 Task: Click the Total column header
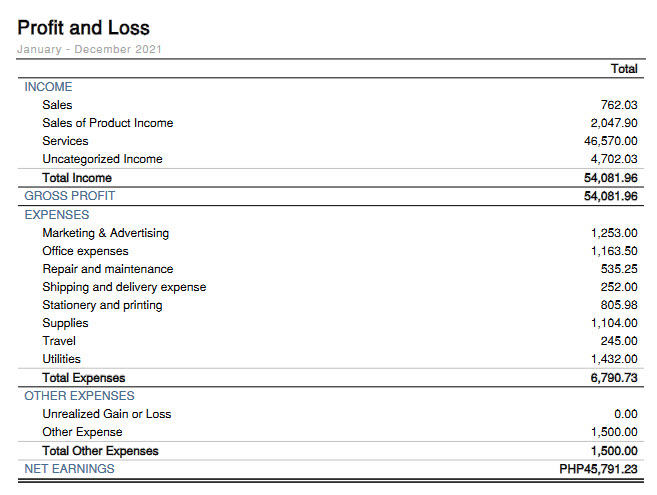(x=624, y=69)
